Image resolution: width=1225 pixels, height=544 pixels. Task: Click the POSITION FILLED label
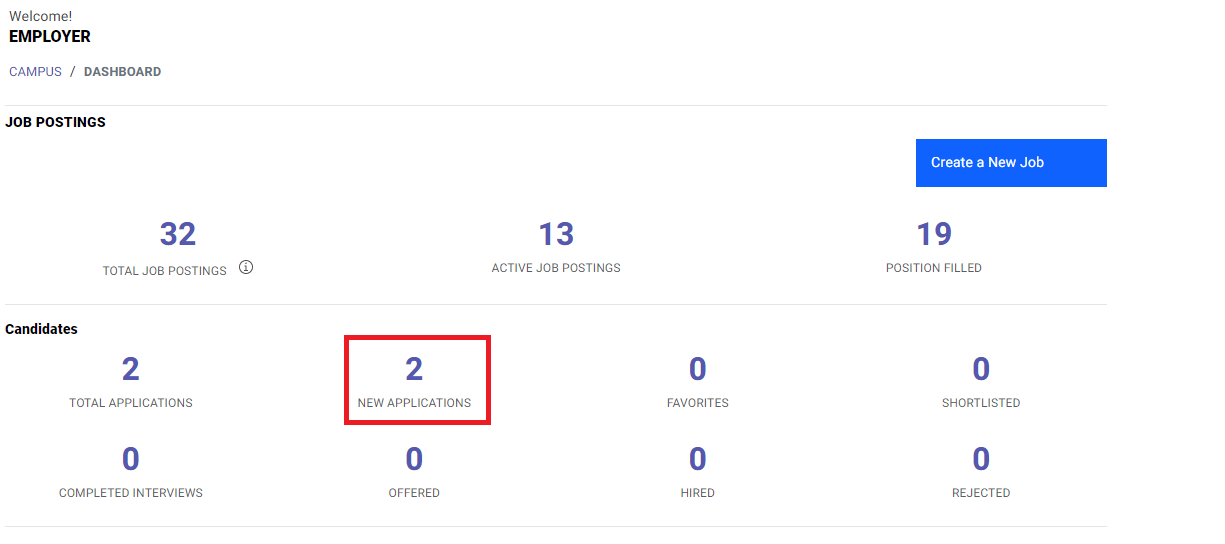click(934, 268)
